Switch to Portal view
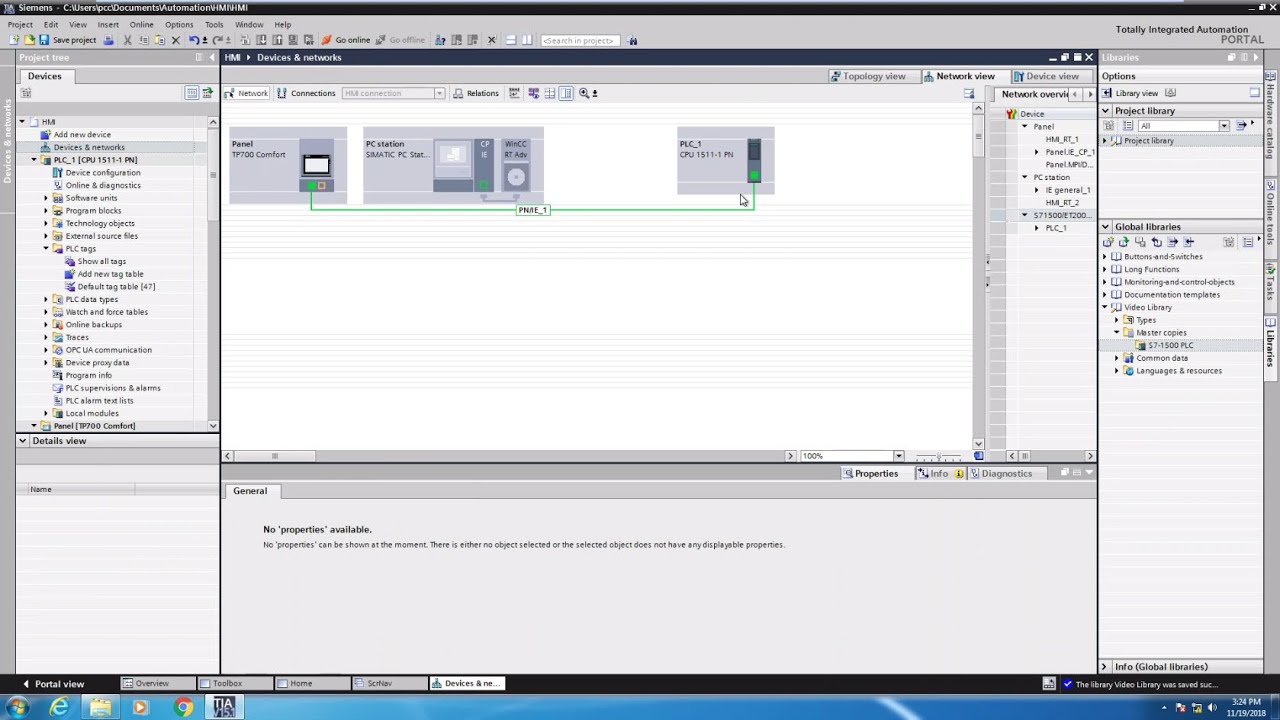Viewport: 1280px width, 720px height. click(53, 684)
